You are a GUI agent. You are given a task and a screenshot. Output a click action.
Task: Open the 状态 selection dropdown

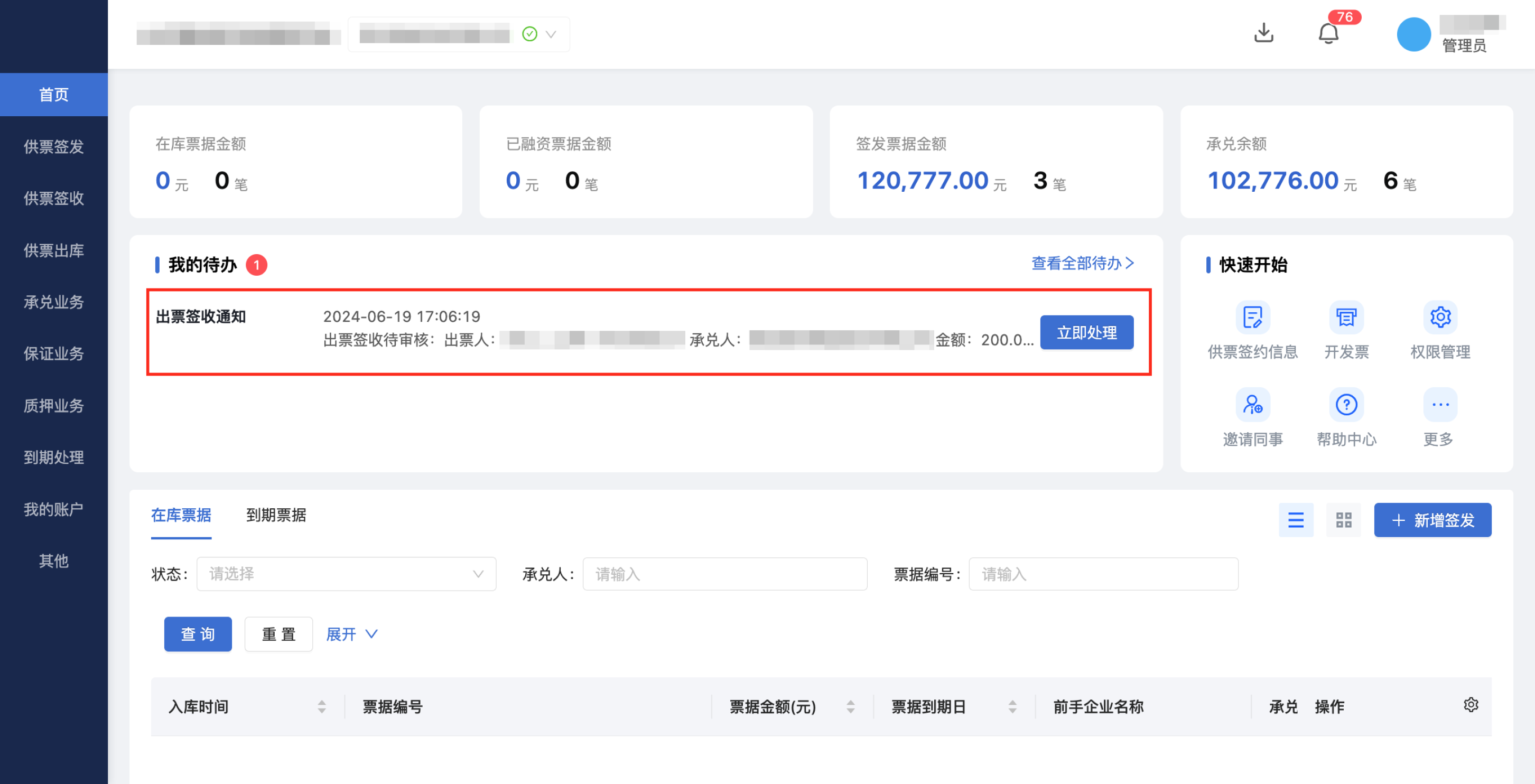coord(346,574)
